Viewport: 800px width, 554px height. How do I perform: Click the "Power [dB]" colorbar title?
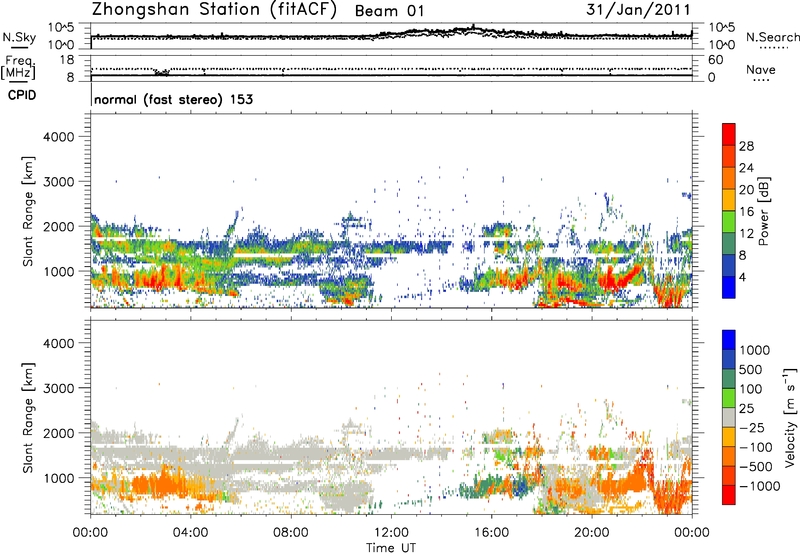764,211
